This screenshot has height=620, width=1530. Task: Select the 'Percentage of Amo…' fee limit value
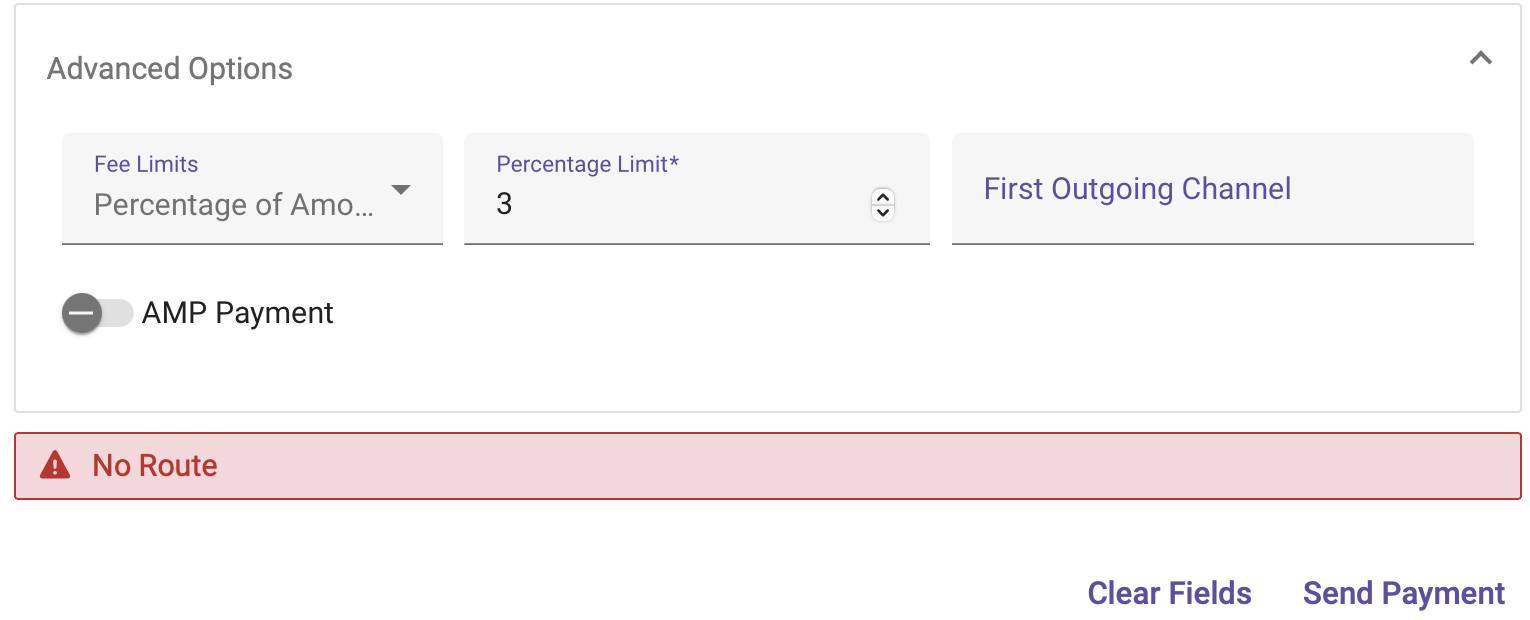point(234,205)
